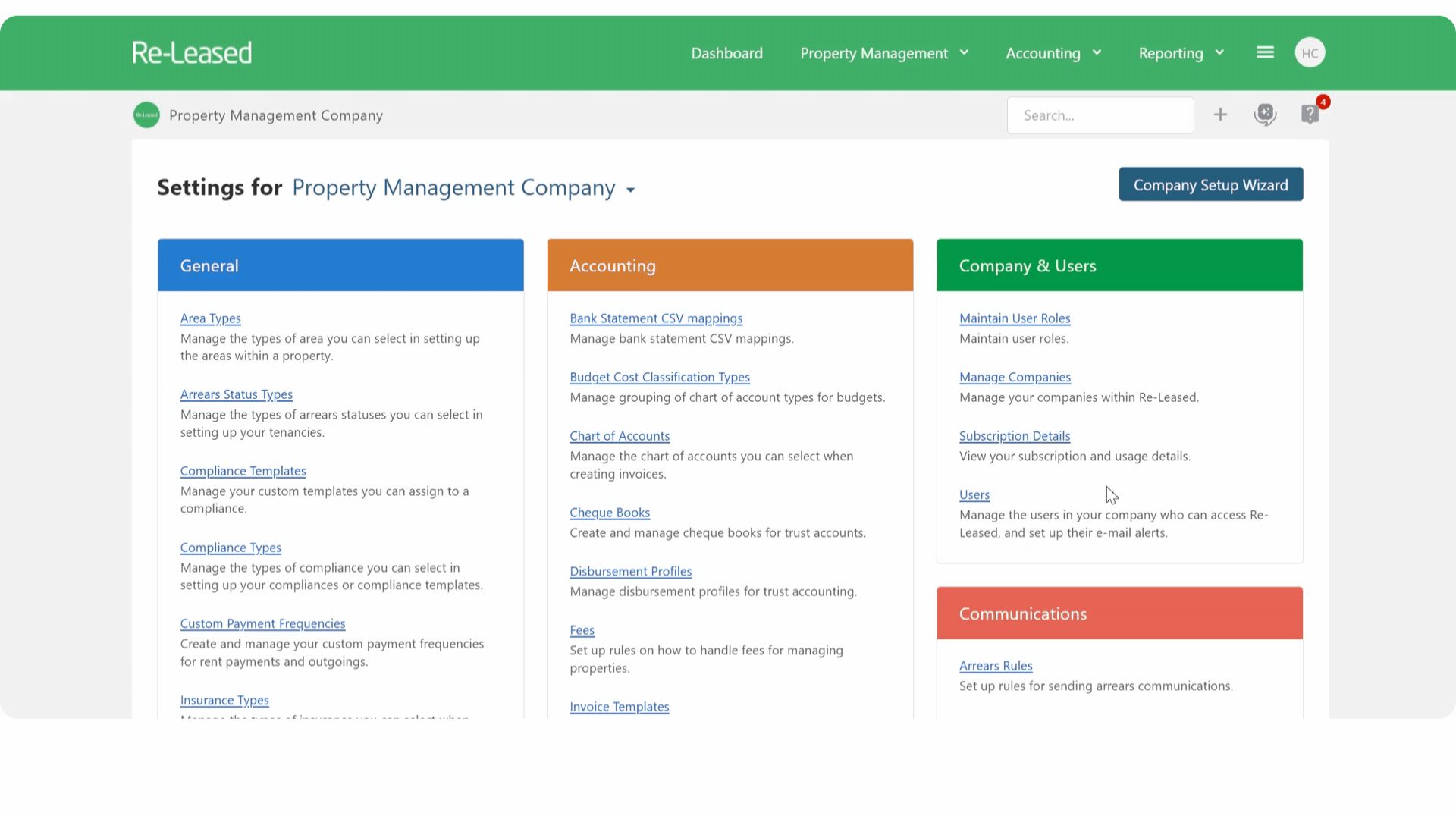Open Insurance Types link

224,700
